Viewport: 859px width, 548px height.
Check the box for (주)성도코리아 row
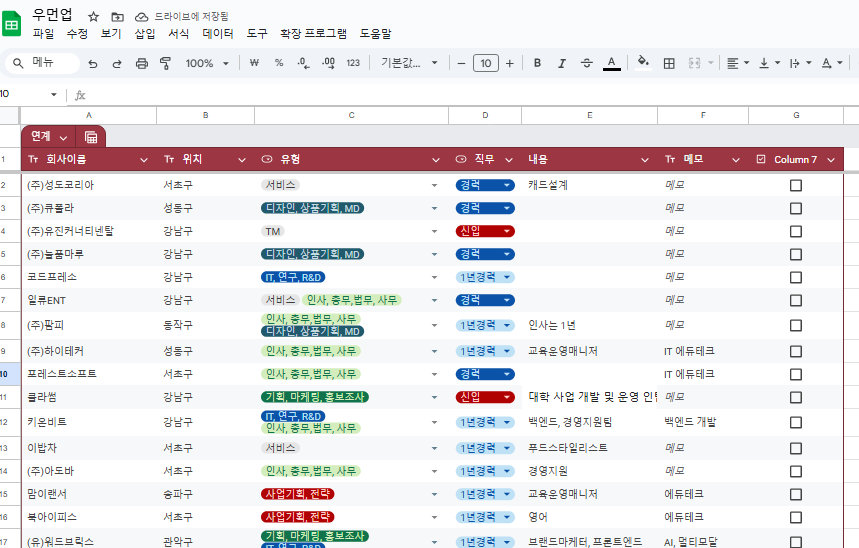click(796, 185)
